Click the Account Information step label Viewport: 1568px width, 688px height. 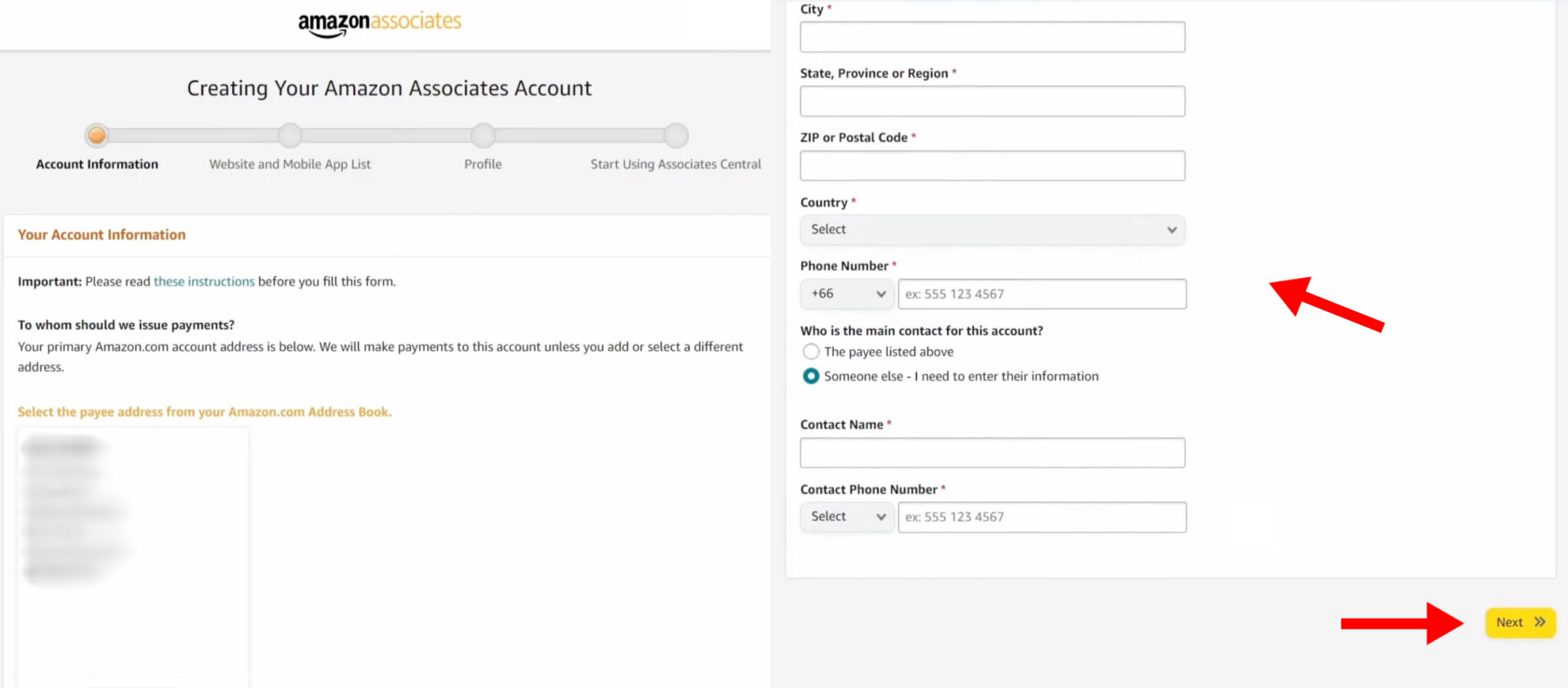point(97,164)
